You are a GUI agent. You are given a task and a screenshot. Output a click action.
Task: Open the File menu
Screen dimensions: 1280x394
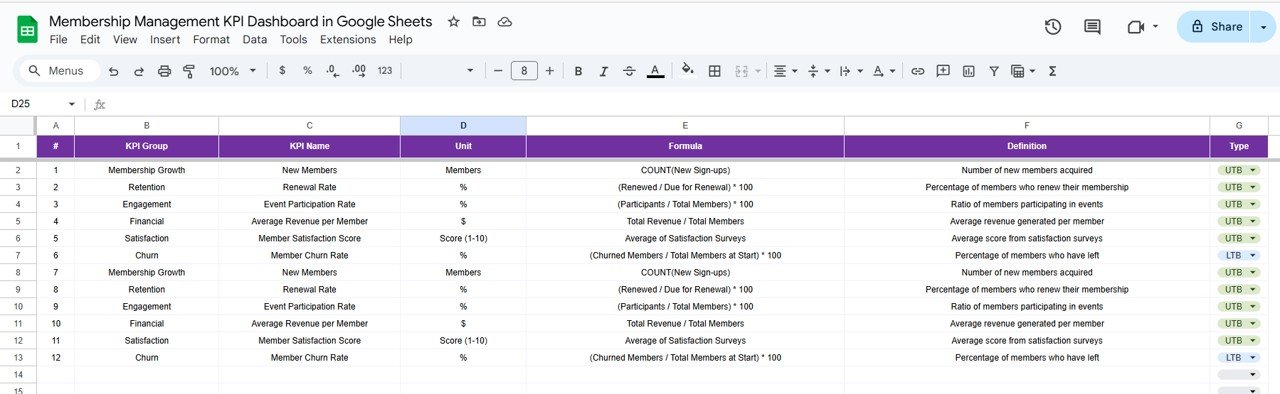tap(58, 40)
